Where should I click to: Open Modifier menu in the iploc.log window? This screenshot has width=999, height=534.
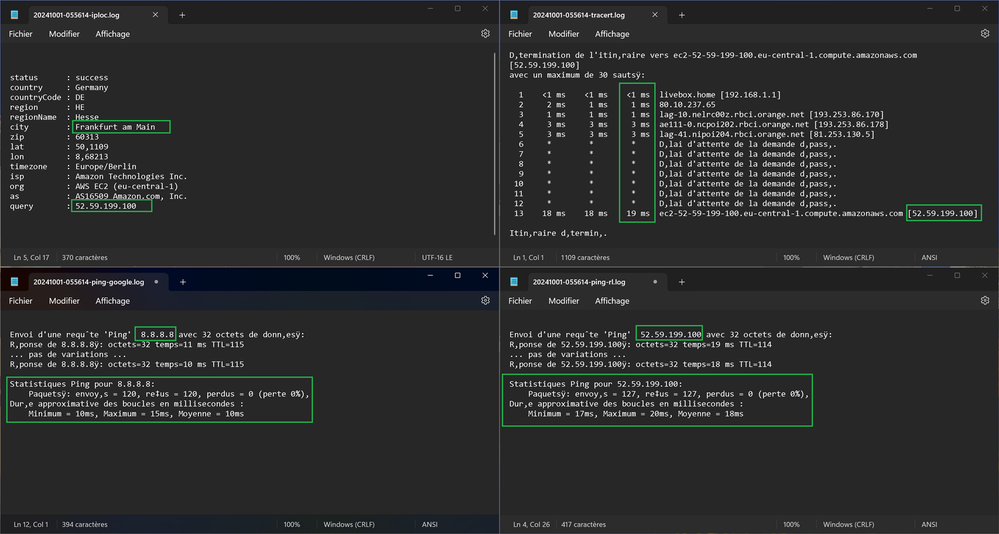[64, 34]
